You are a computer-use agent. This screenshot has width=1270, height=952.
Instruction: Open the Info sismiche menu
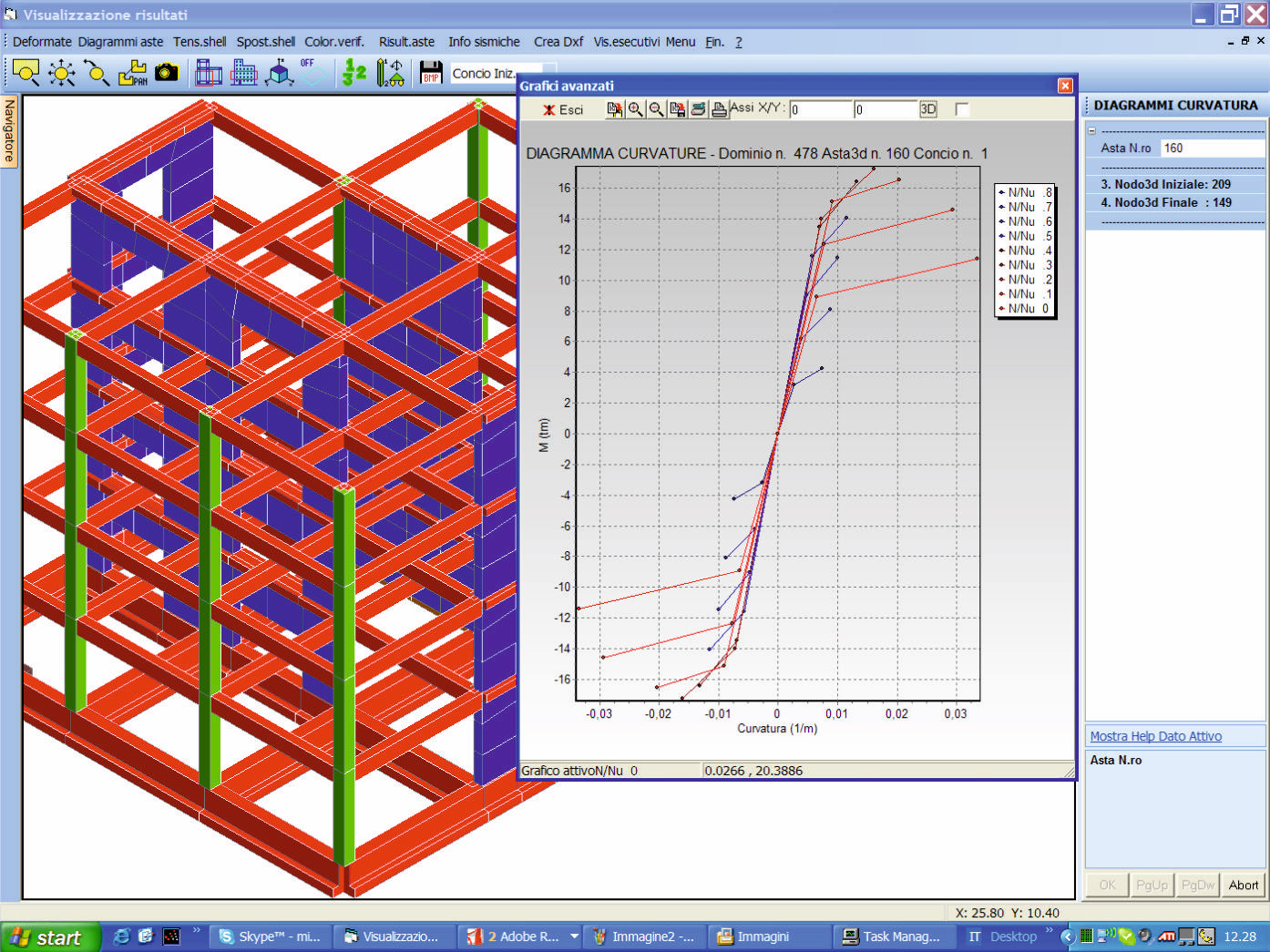coord(484,42)
